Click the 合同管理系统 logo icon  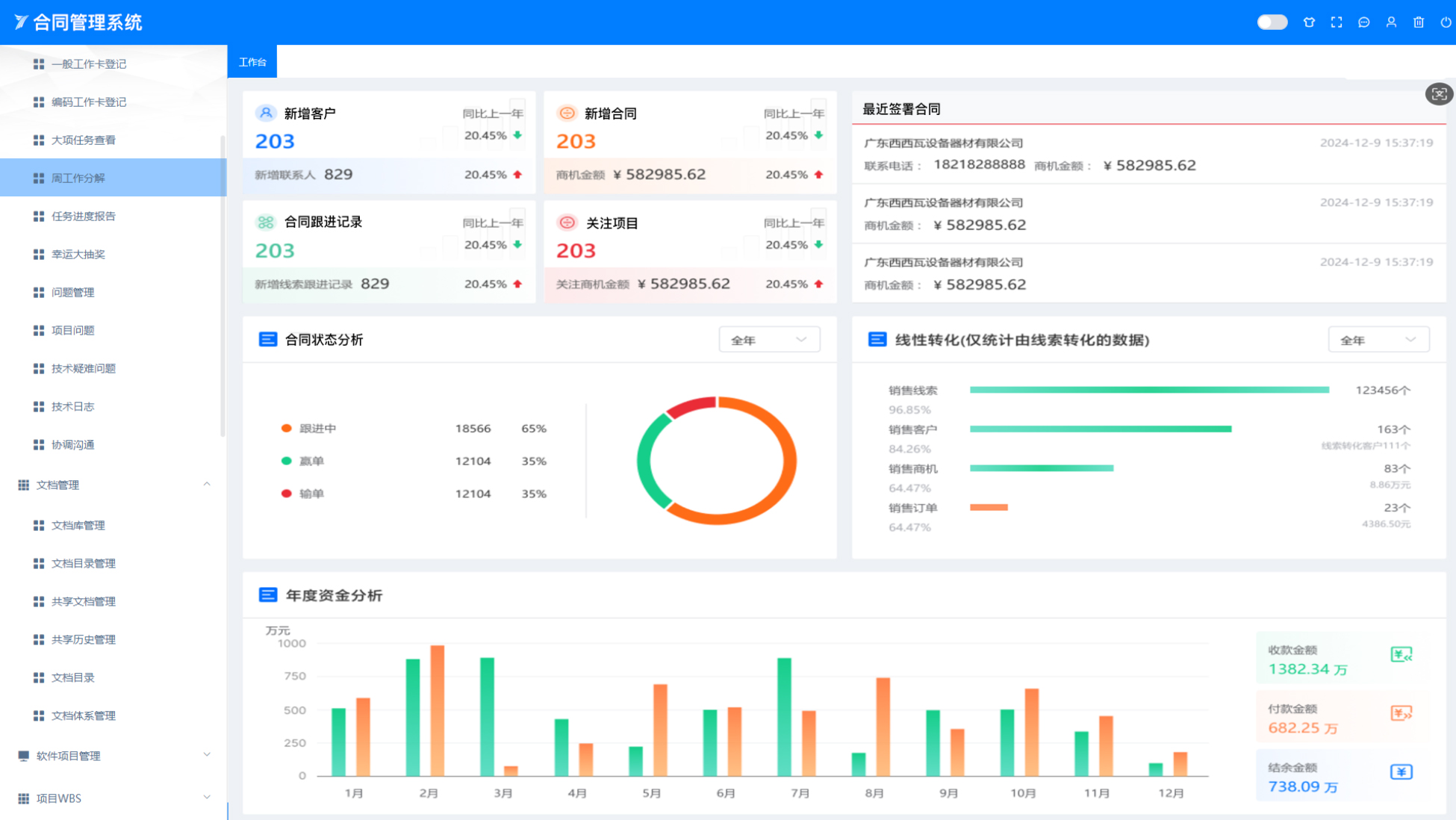click(21, 22)
